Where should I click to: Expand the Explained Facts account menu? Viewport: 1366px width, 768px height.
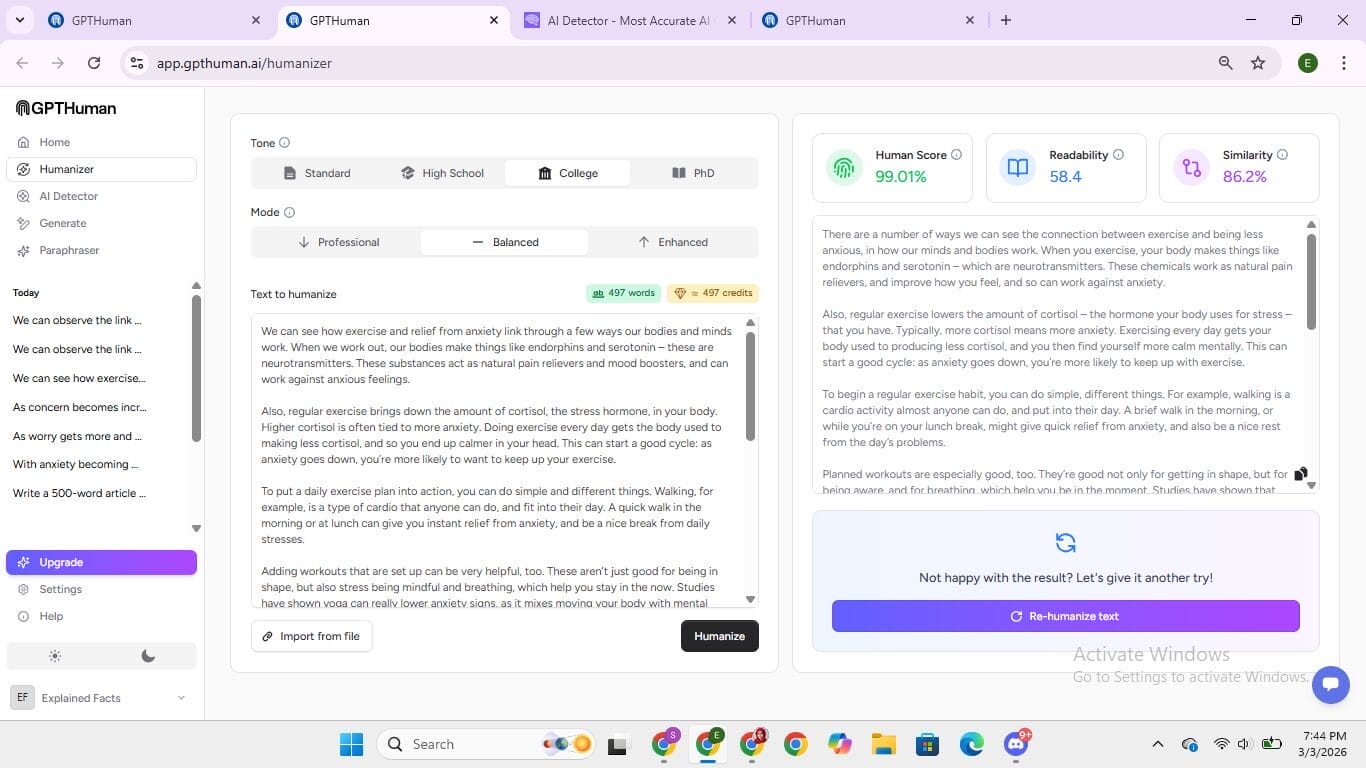pyautogui.click(x=101, y=698)
